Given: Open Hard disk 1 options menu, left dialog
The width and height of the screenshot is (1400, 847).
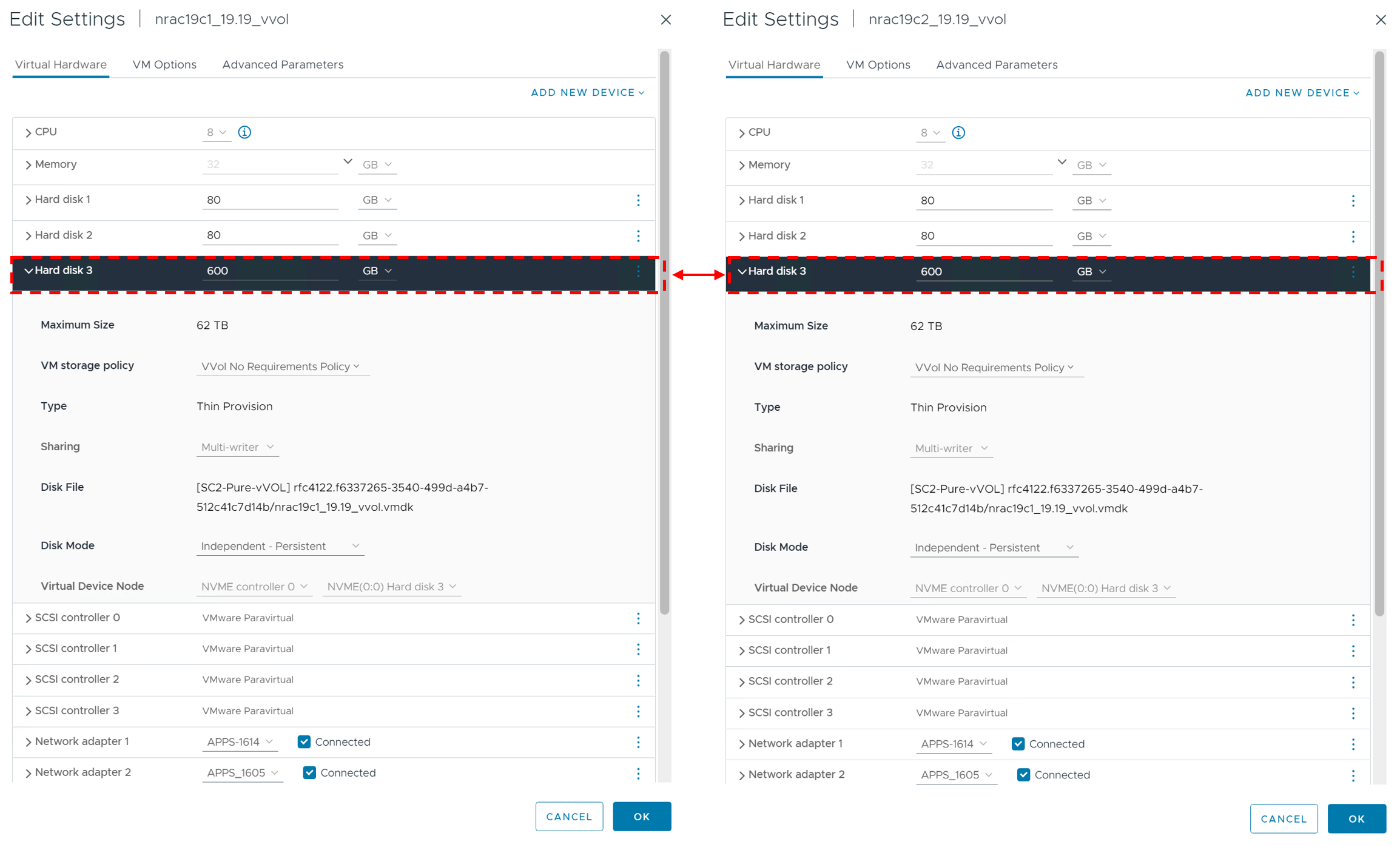Looking at the screenshot, I should (x=638, y=200).
